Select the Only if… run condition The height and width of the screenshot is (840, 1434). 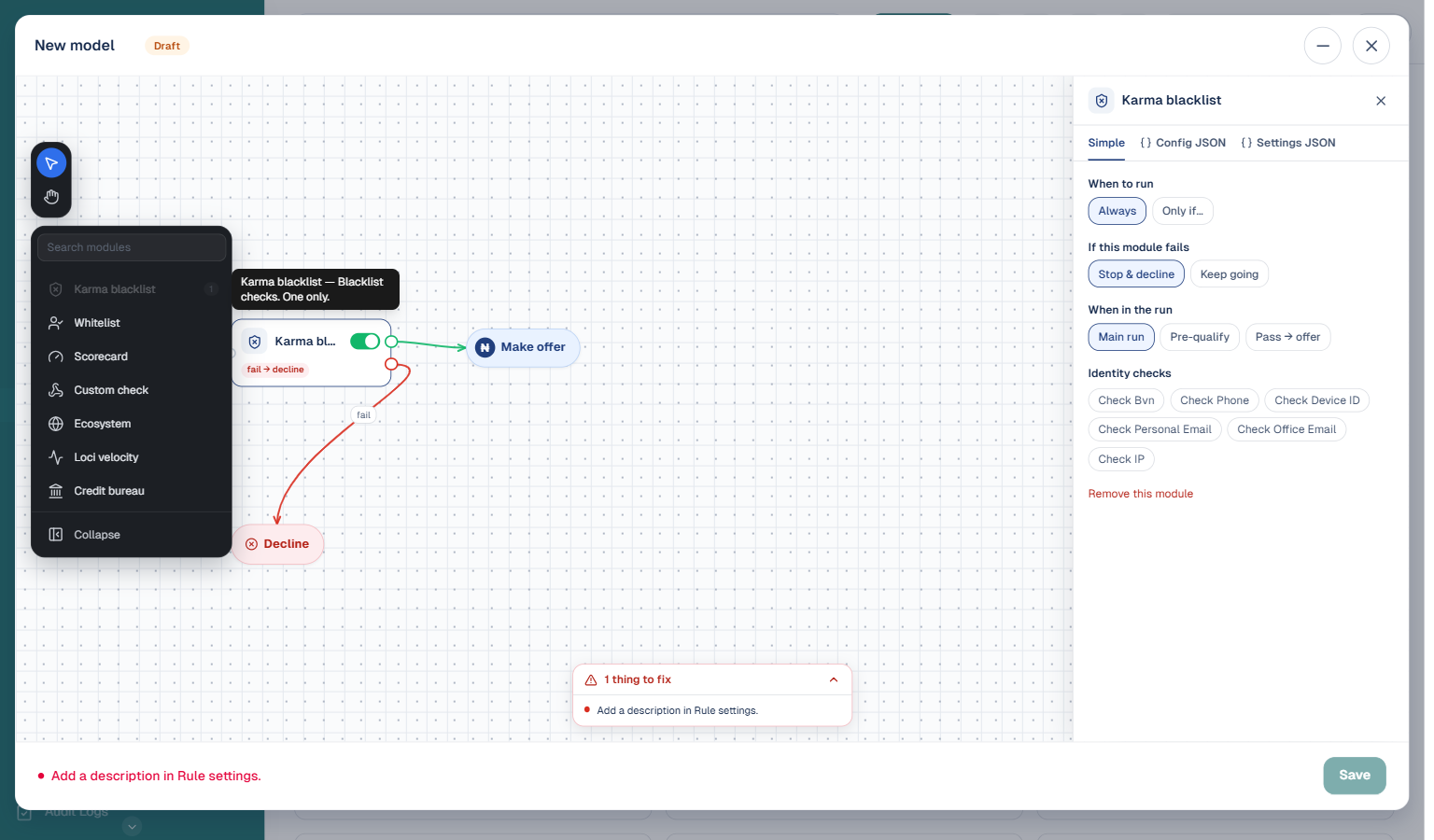coord(1183,211)
